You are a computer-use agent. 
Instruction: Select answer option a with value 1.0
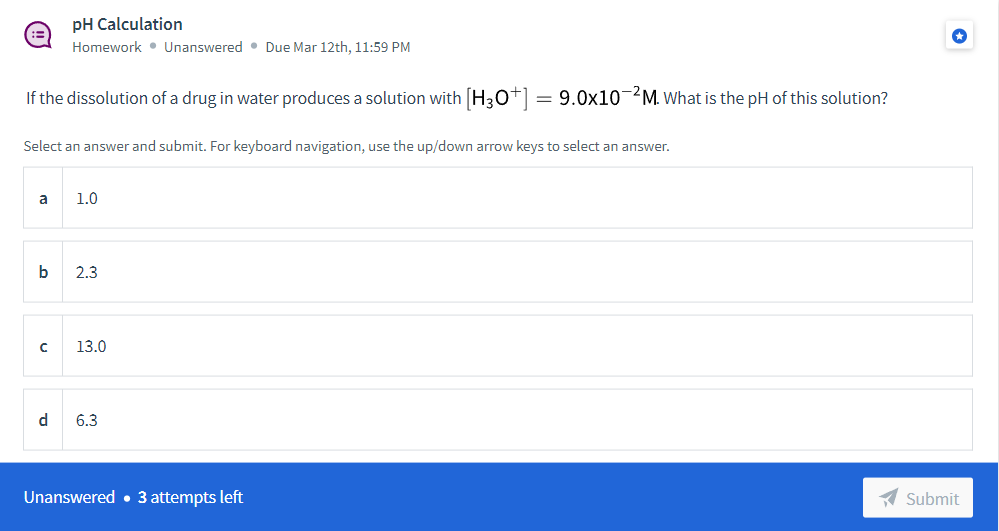[x=498, y=198]
